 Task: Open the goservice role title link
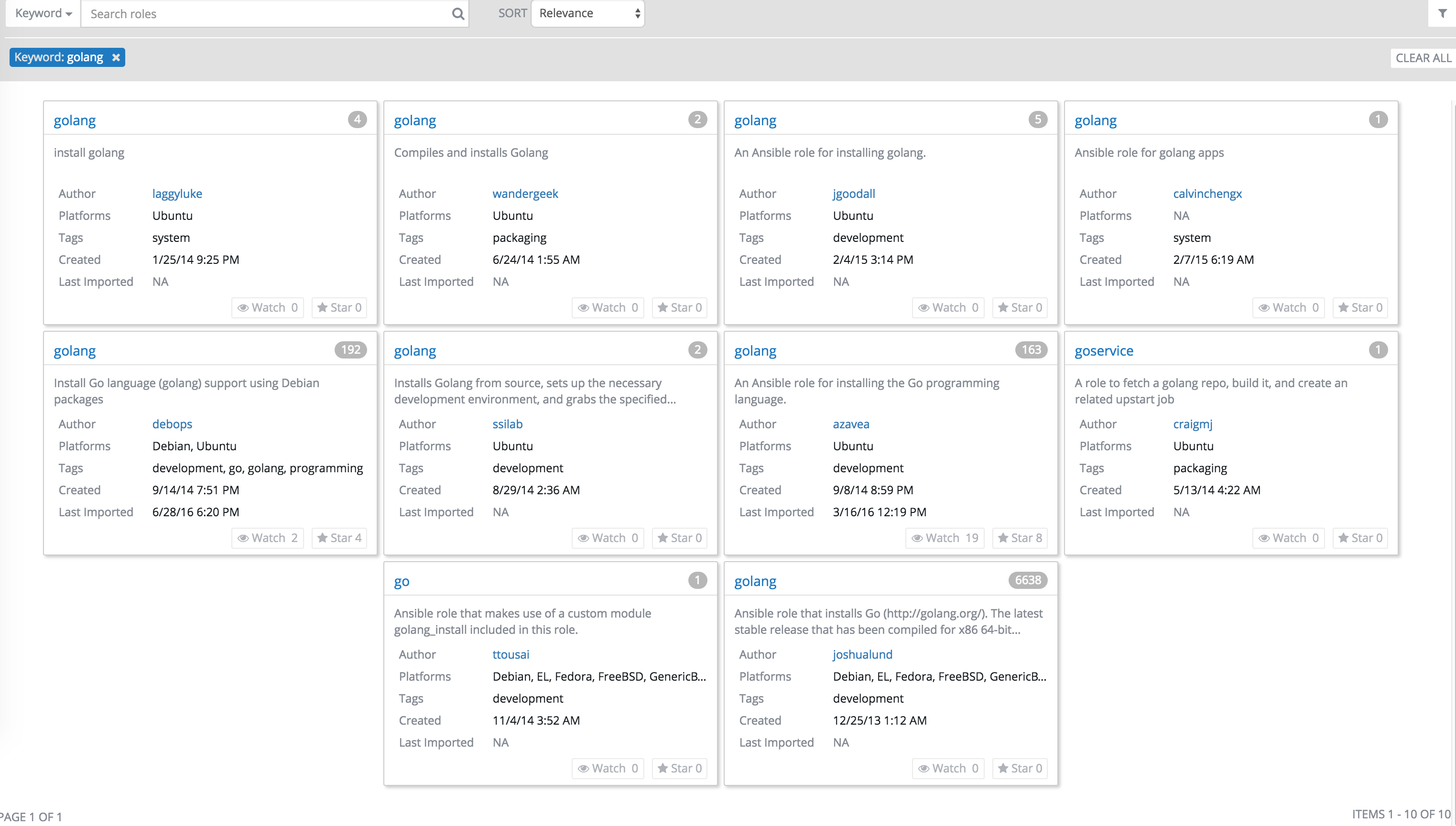click(1103, 350)
